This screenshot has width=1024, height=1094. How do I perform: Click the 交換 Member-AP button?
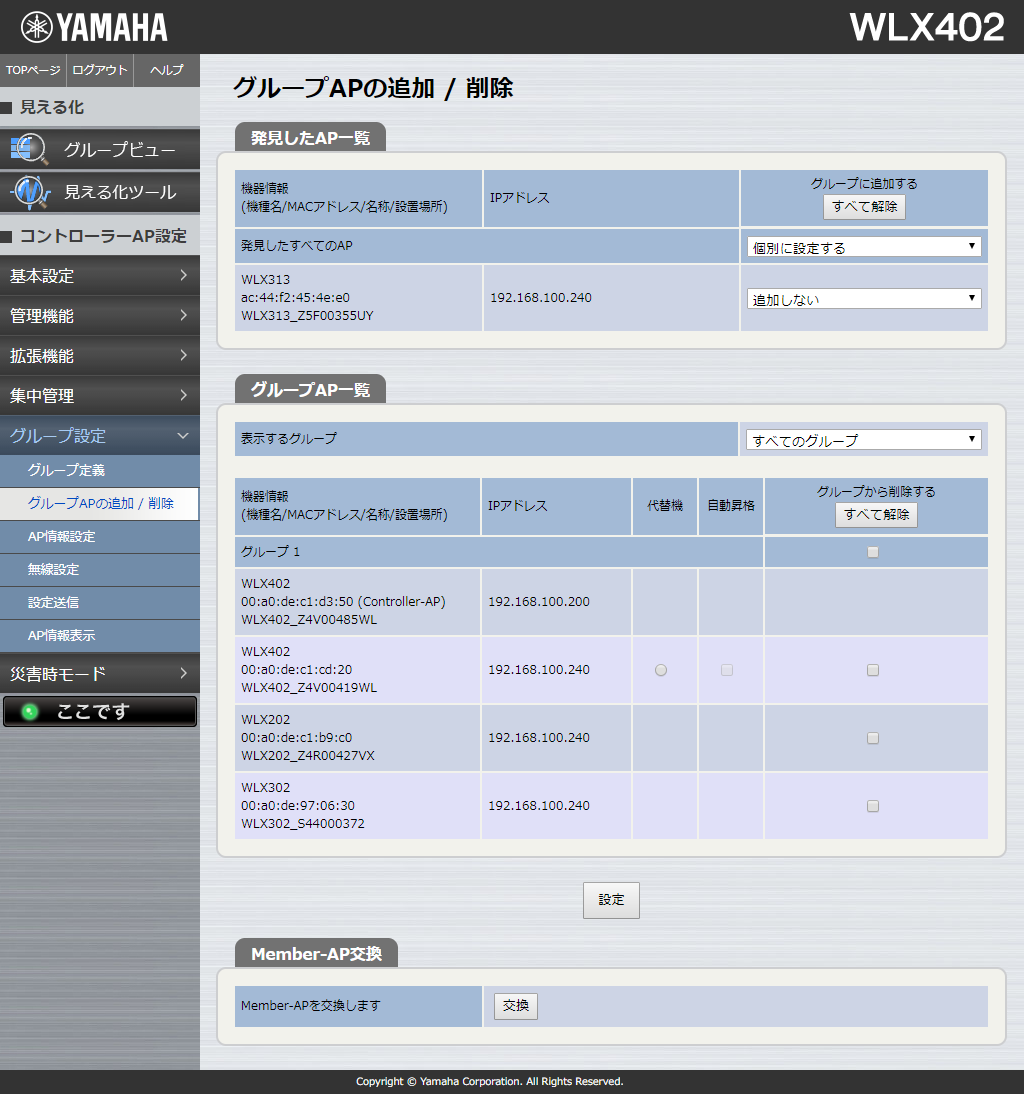516,1006
